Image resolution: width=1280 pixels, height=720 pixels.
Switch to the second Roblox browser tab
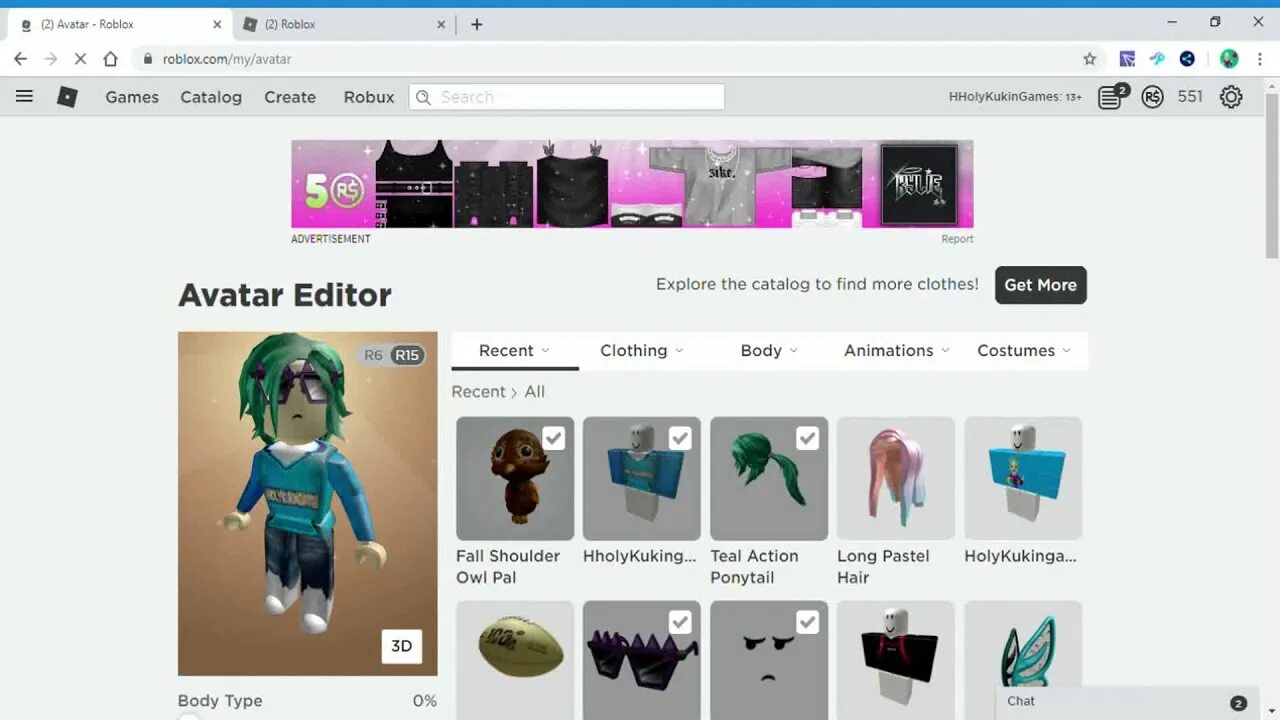(344, 24)
